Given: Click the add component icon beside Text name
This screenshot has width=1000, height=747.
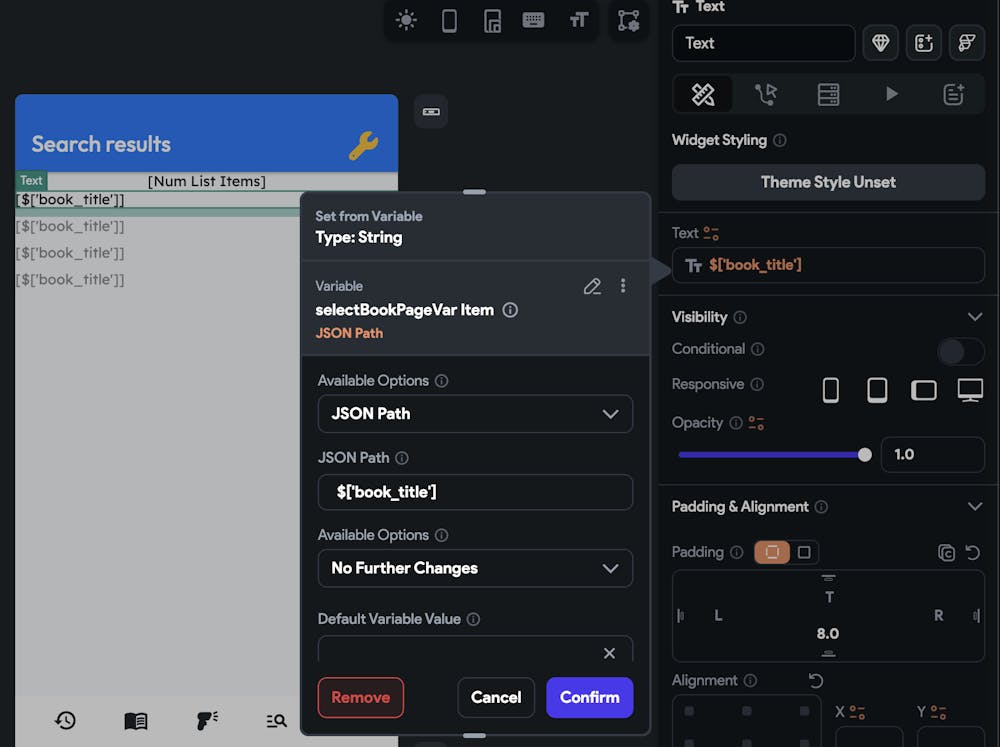Looking at the screenshot, I should (923, 43).
